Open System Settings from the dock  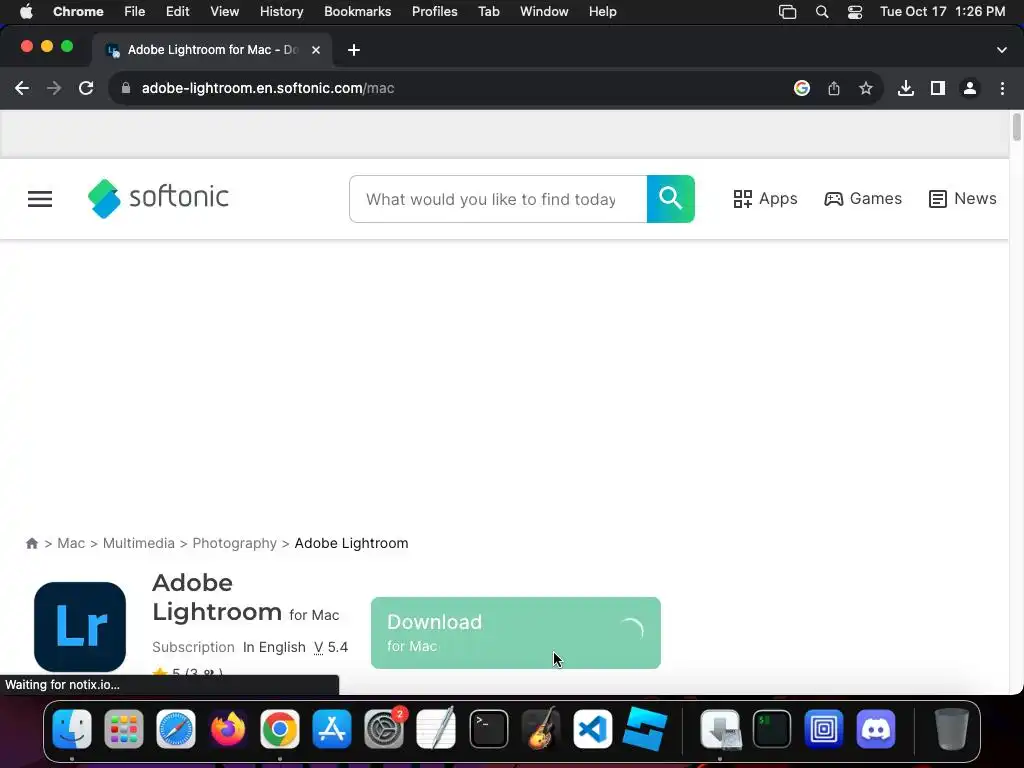click(384, 729)
